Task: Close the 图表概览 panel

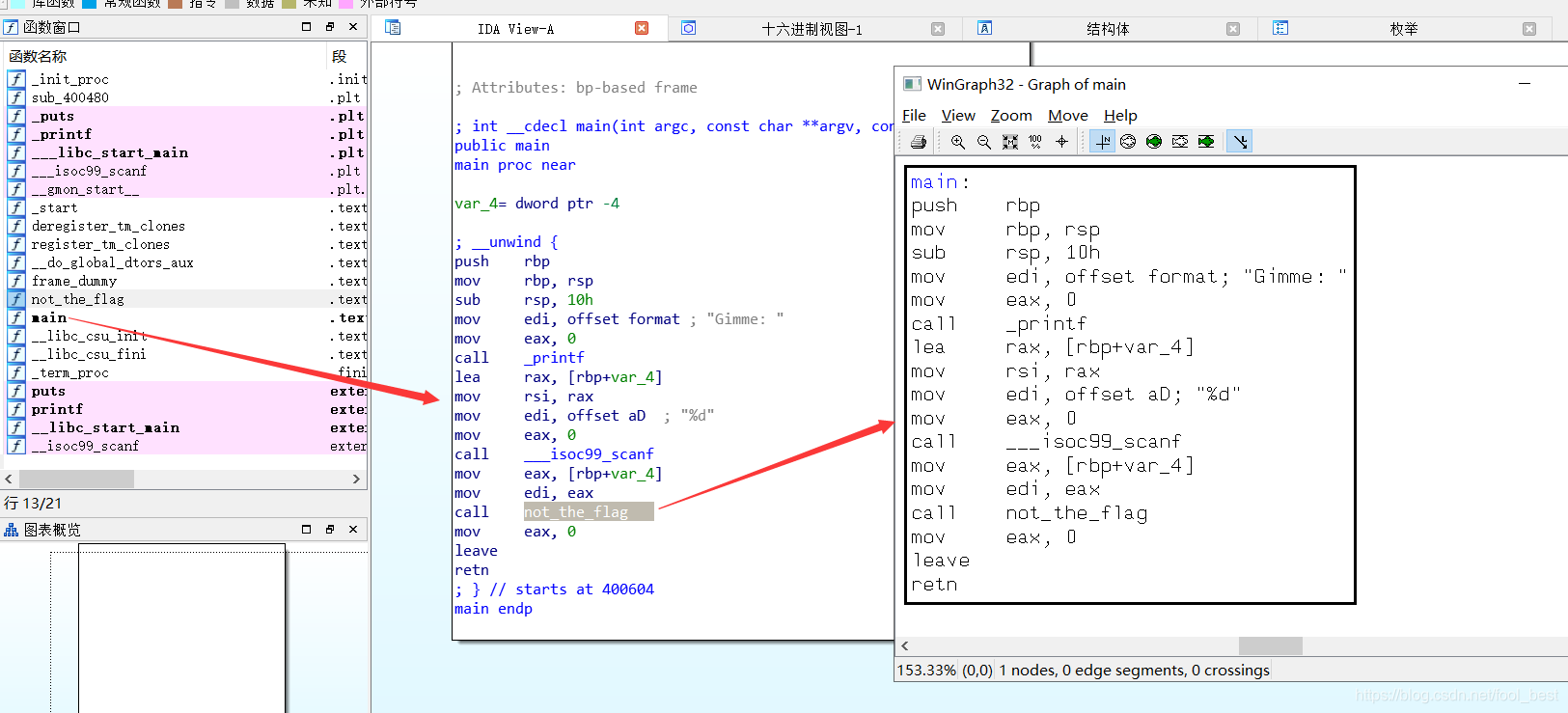Action: (x=353, y=530)
